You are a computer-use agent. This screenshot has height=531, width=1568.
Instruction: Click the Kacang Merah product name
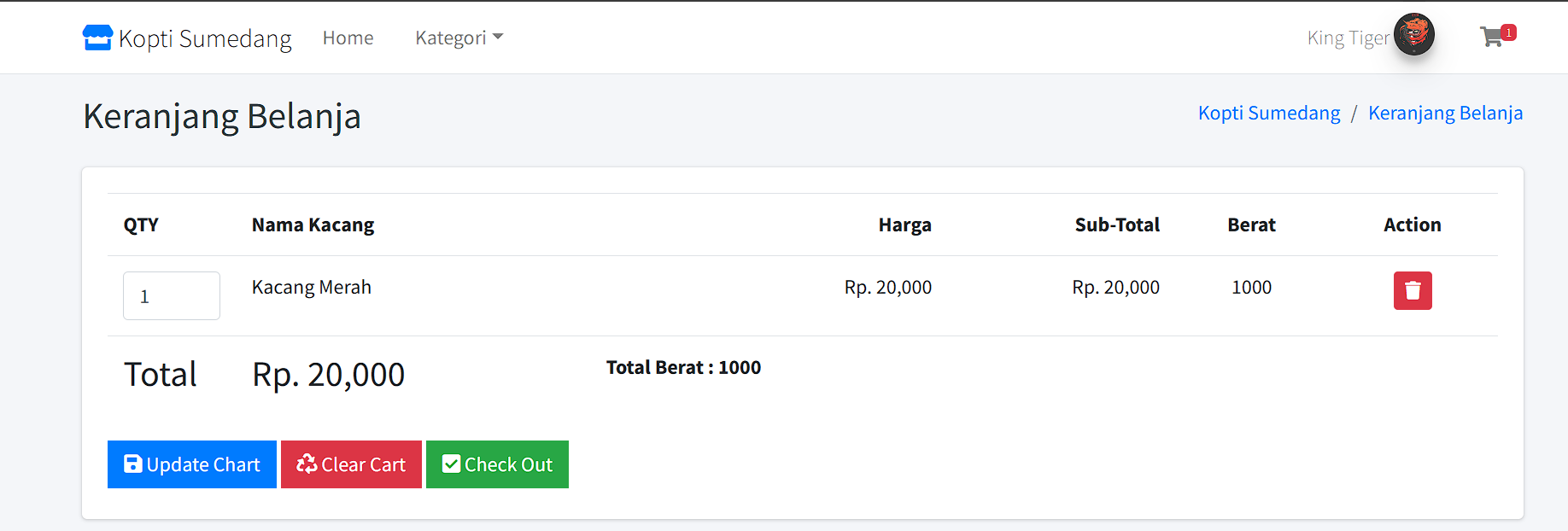click(312, 288)
